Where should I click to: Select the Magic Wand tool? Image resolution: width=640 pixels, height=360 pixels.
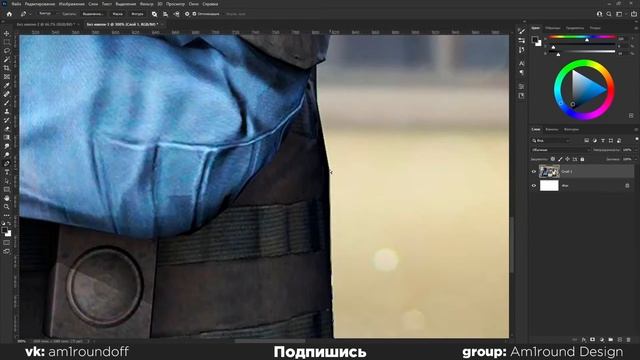click(7, 60)
